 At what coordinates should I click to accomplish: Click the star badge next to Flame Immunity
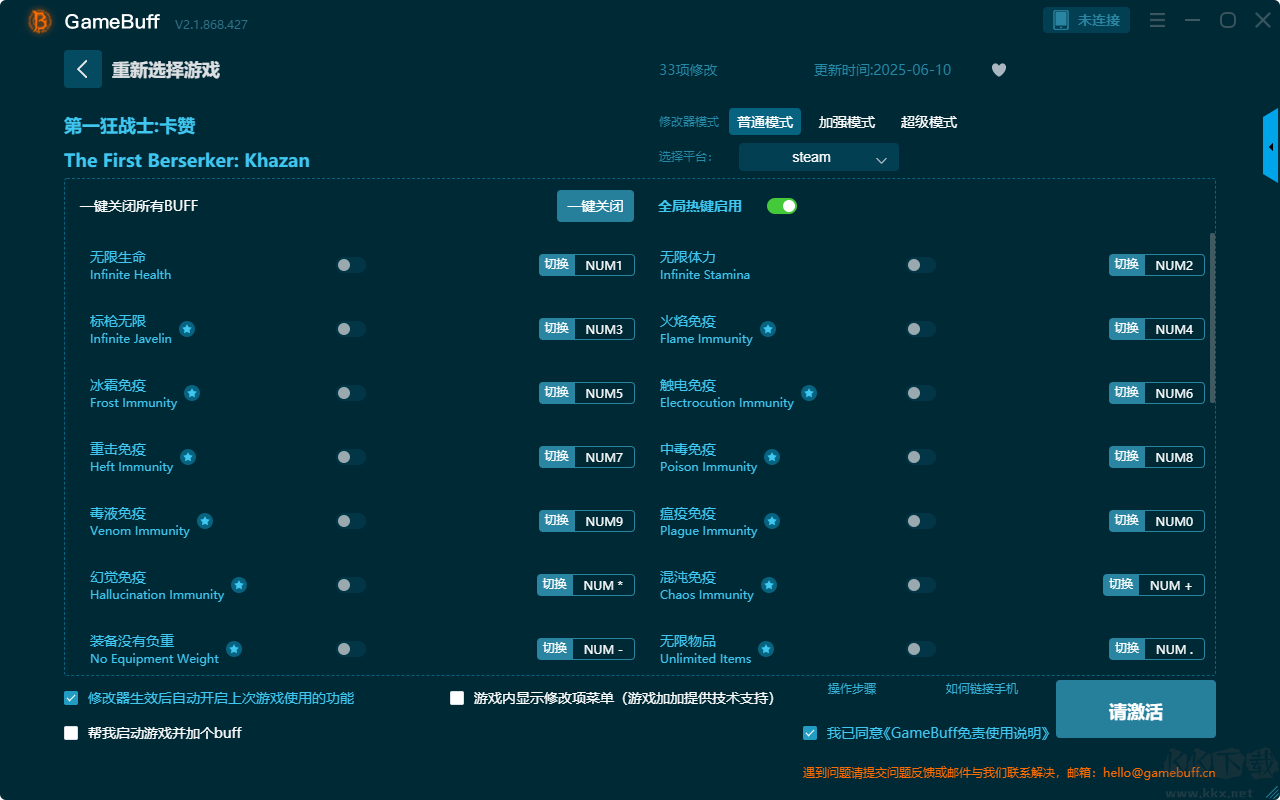click(768, 329)
